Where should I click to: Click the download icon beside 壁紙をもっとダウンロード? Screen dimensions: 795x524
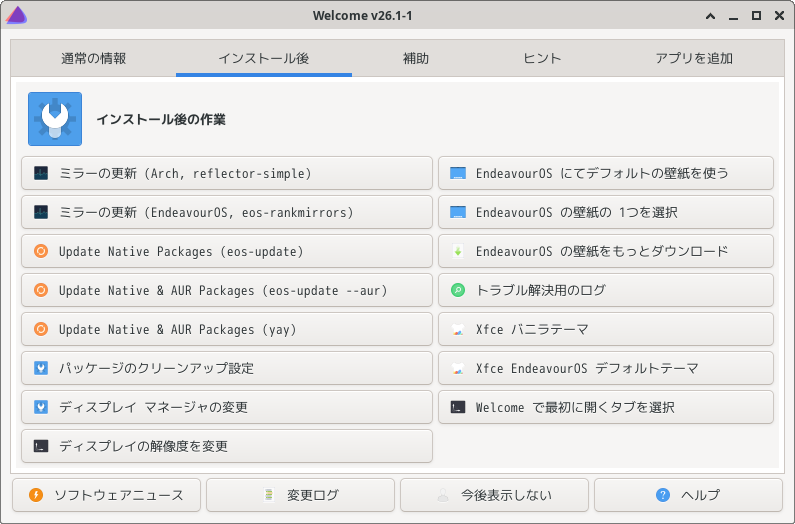(458, 251)
